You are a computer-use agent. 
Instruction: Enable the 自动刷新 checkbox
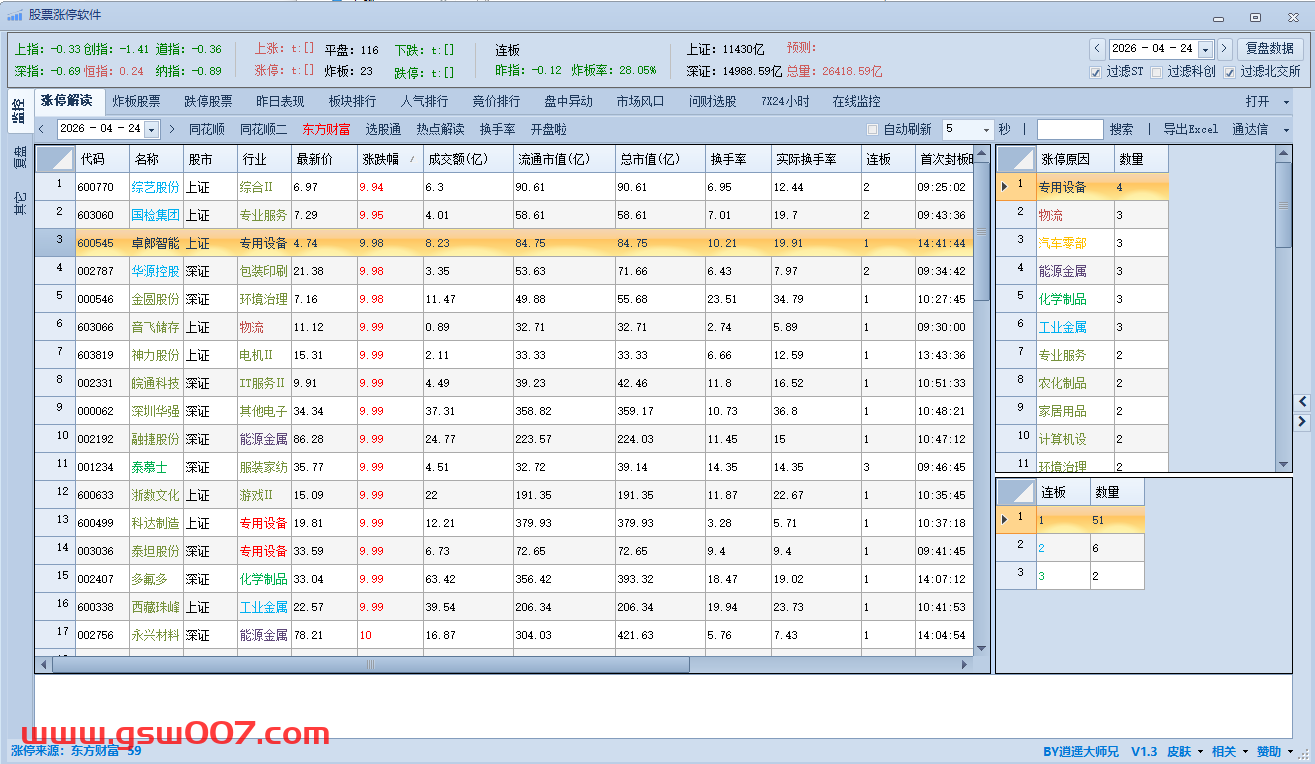coord(872,130)
